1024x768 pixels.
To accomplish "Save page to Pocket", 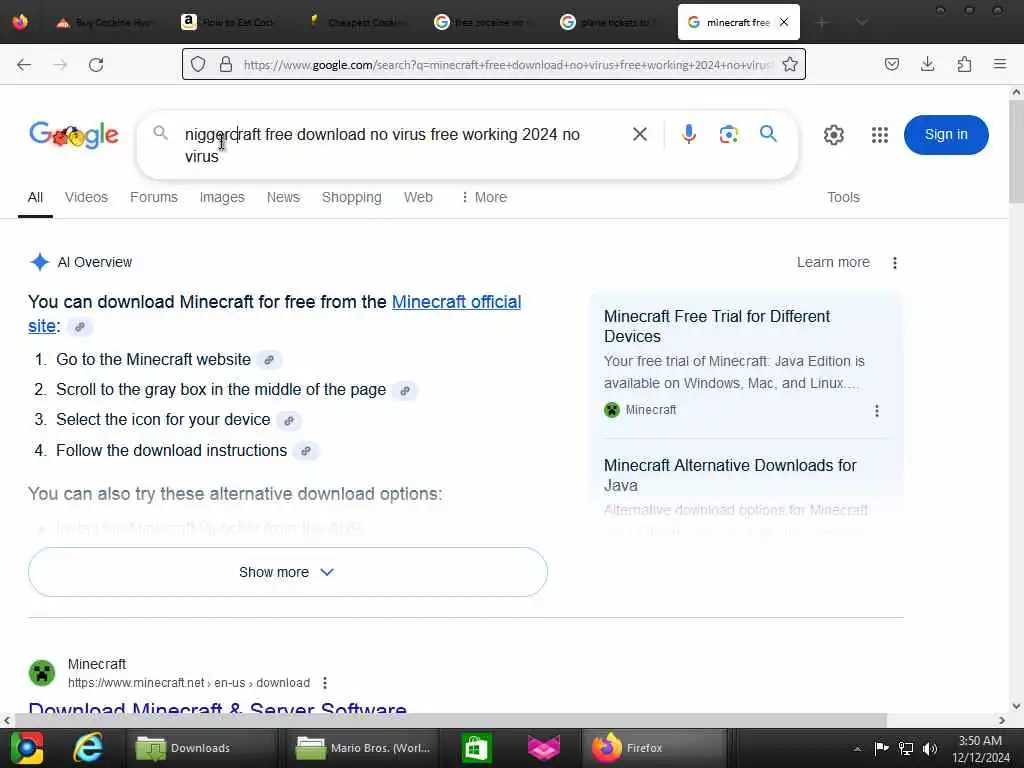I will [891, 64].
